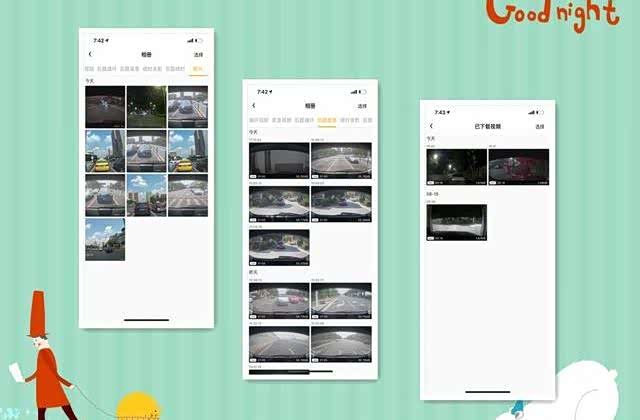640x420 pixels.
Task: Tap back arrow in middle phone album
Action: coord(253,105)
